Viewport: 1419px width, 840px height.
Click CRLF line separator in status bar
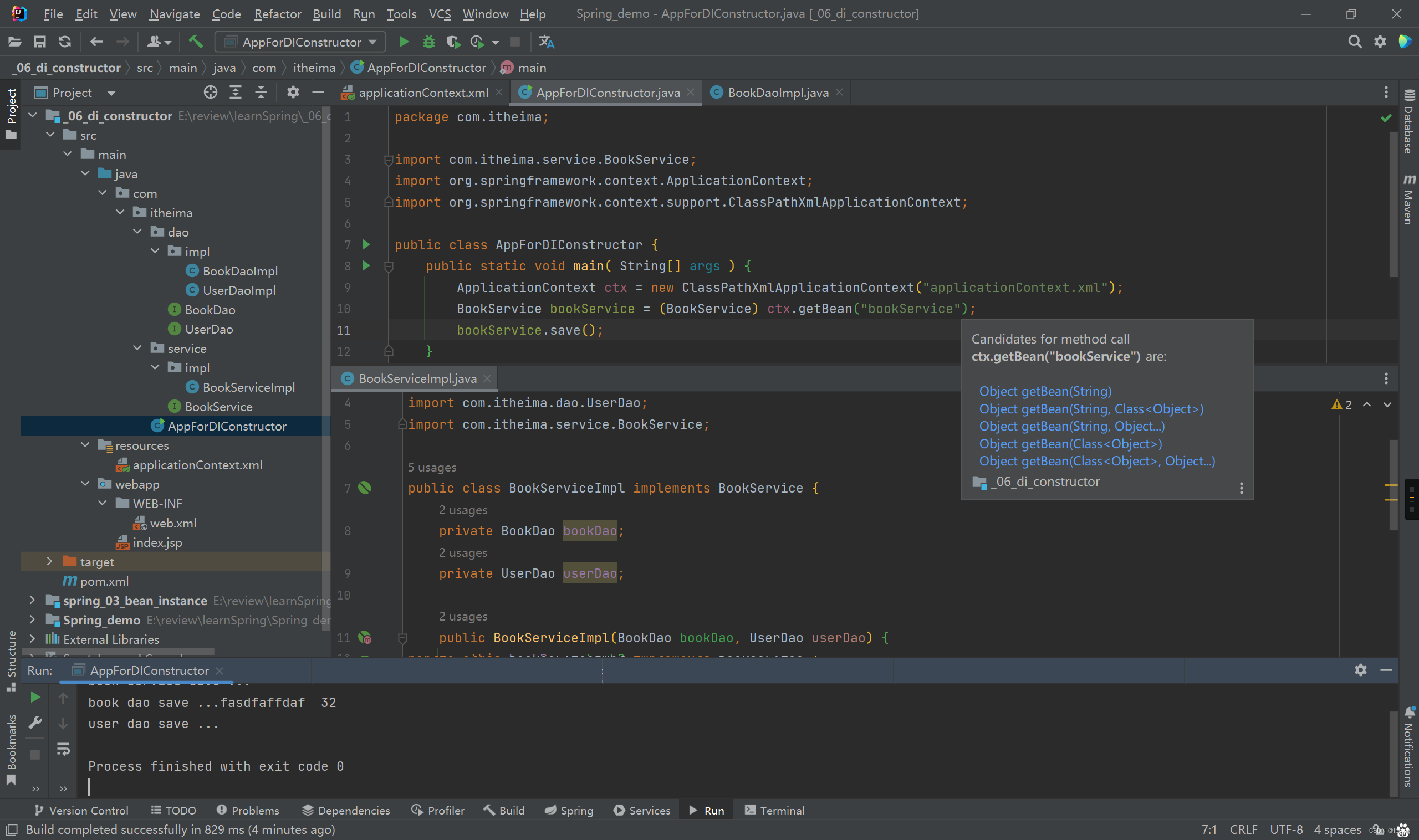(x=1243, y=829)
